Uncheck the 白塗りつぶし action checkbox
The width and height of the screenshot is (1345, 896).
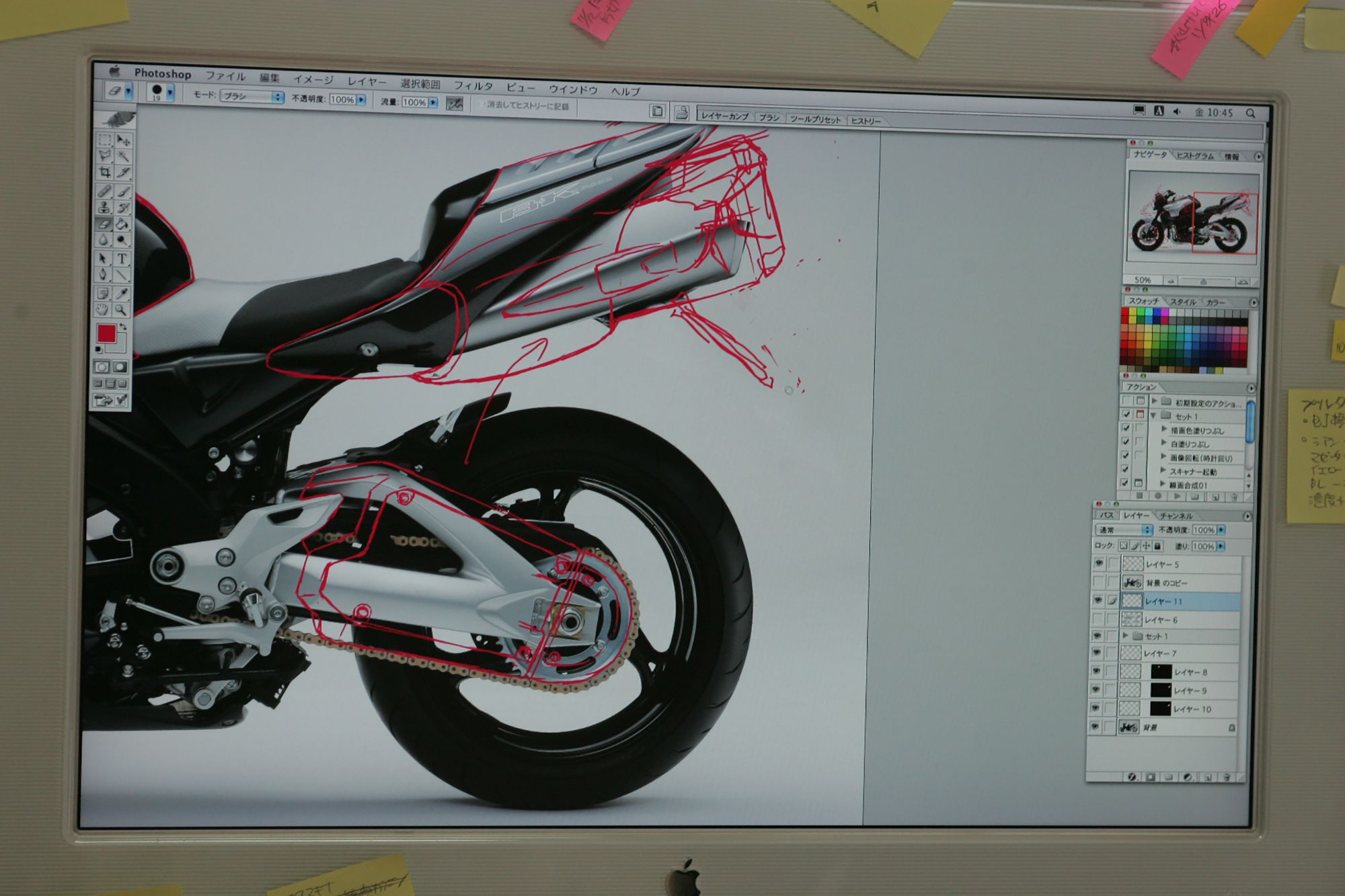pyautogui.click(x=1126, y=443)
